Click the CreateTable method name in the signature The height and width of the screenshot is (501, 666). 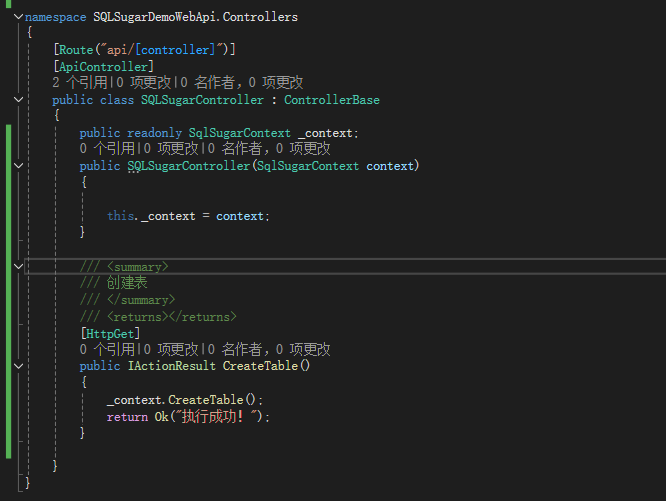(x=260, y=366)
